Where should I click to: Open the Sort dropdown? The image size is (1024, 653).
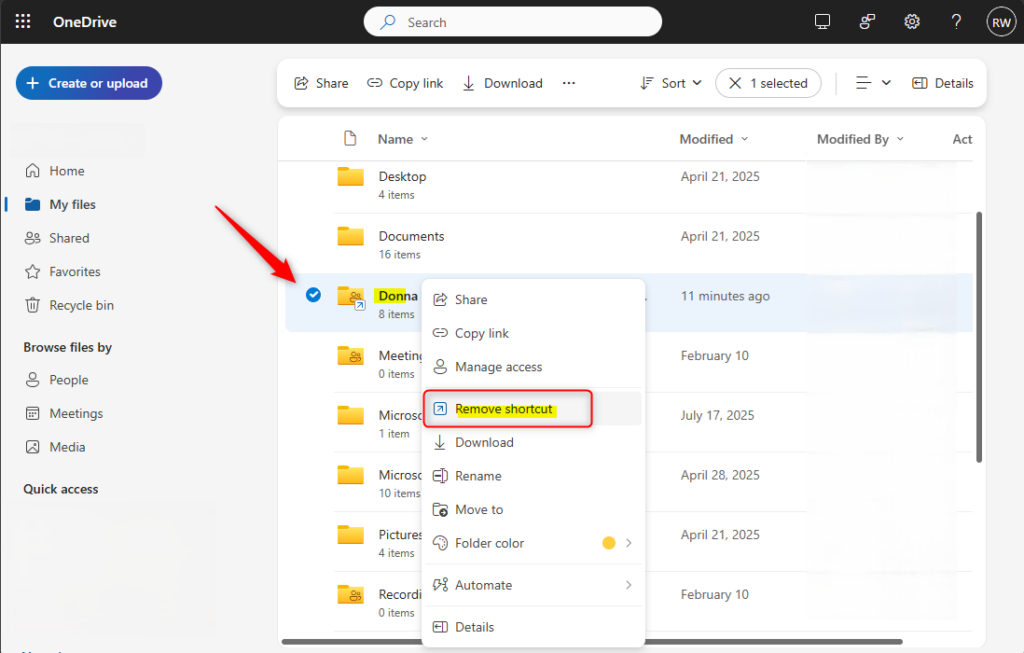coord(671,83)
